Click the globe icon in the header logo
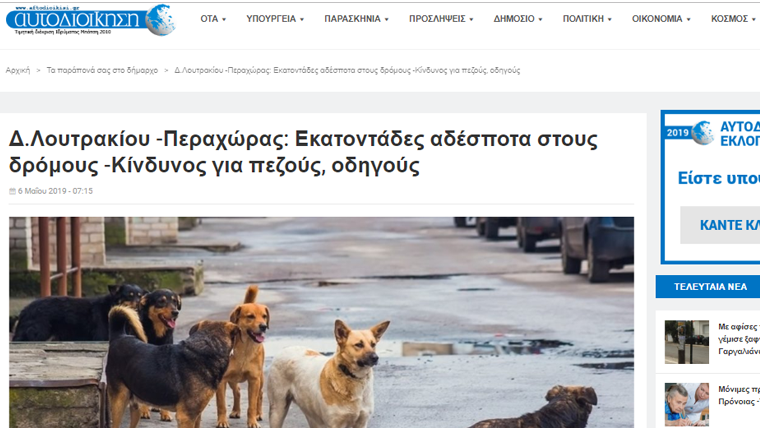The image size is (760, 428). coord(160,20)
